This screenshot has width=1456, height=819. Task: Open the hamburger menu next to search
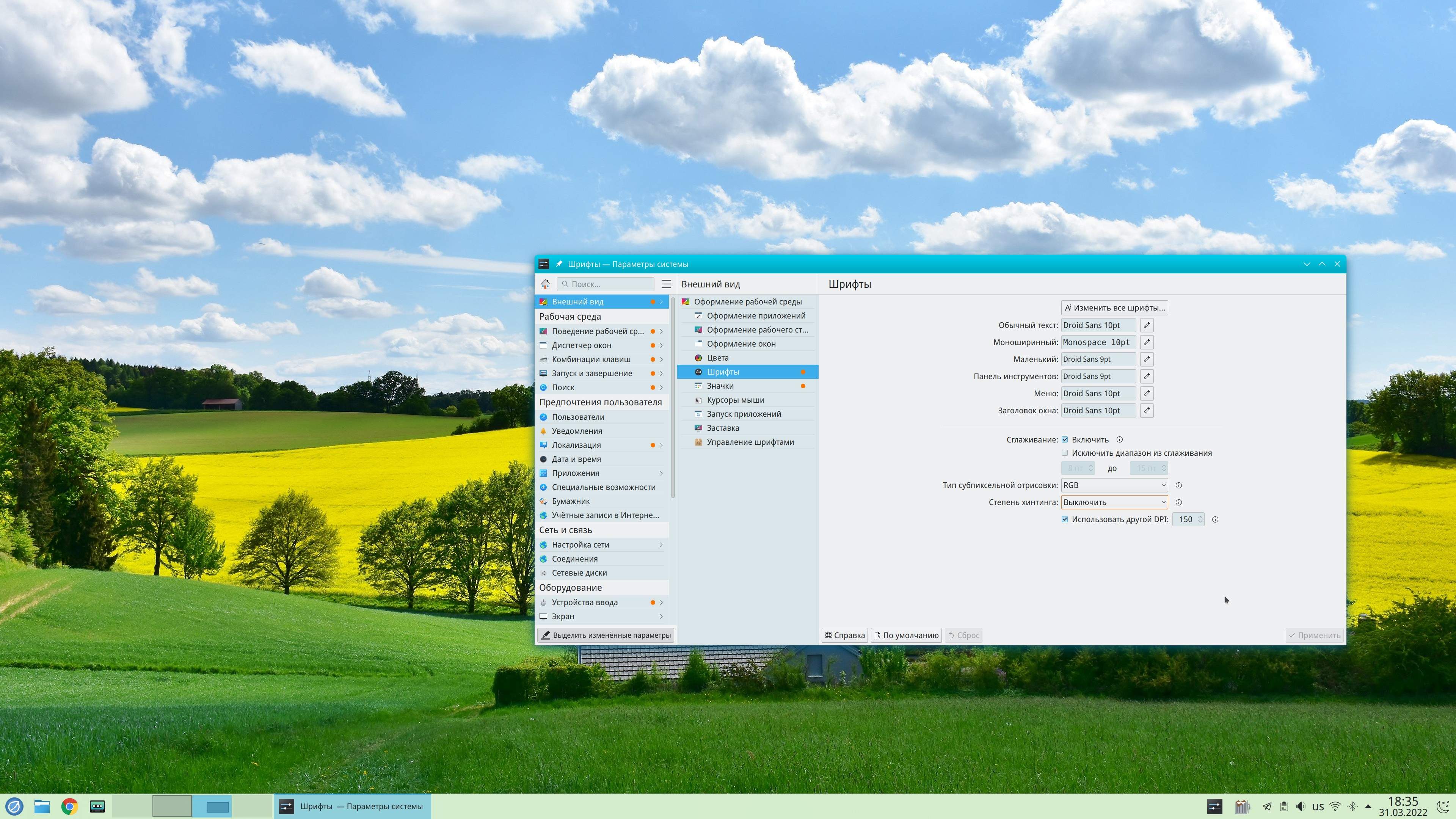tap(666, 284)
